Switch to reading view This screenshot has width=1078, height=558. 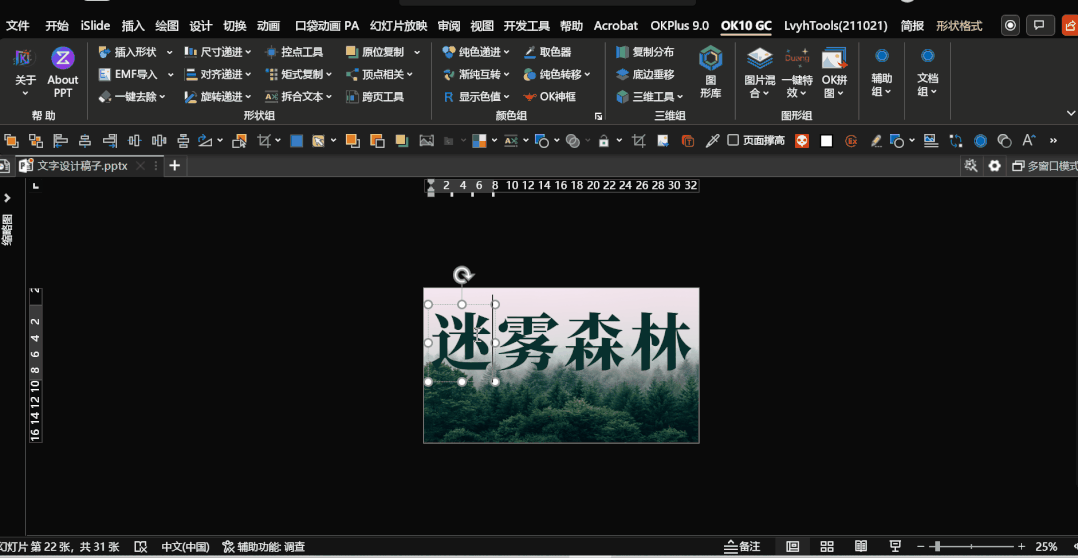[x=860, y=547]
